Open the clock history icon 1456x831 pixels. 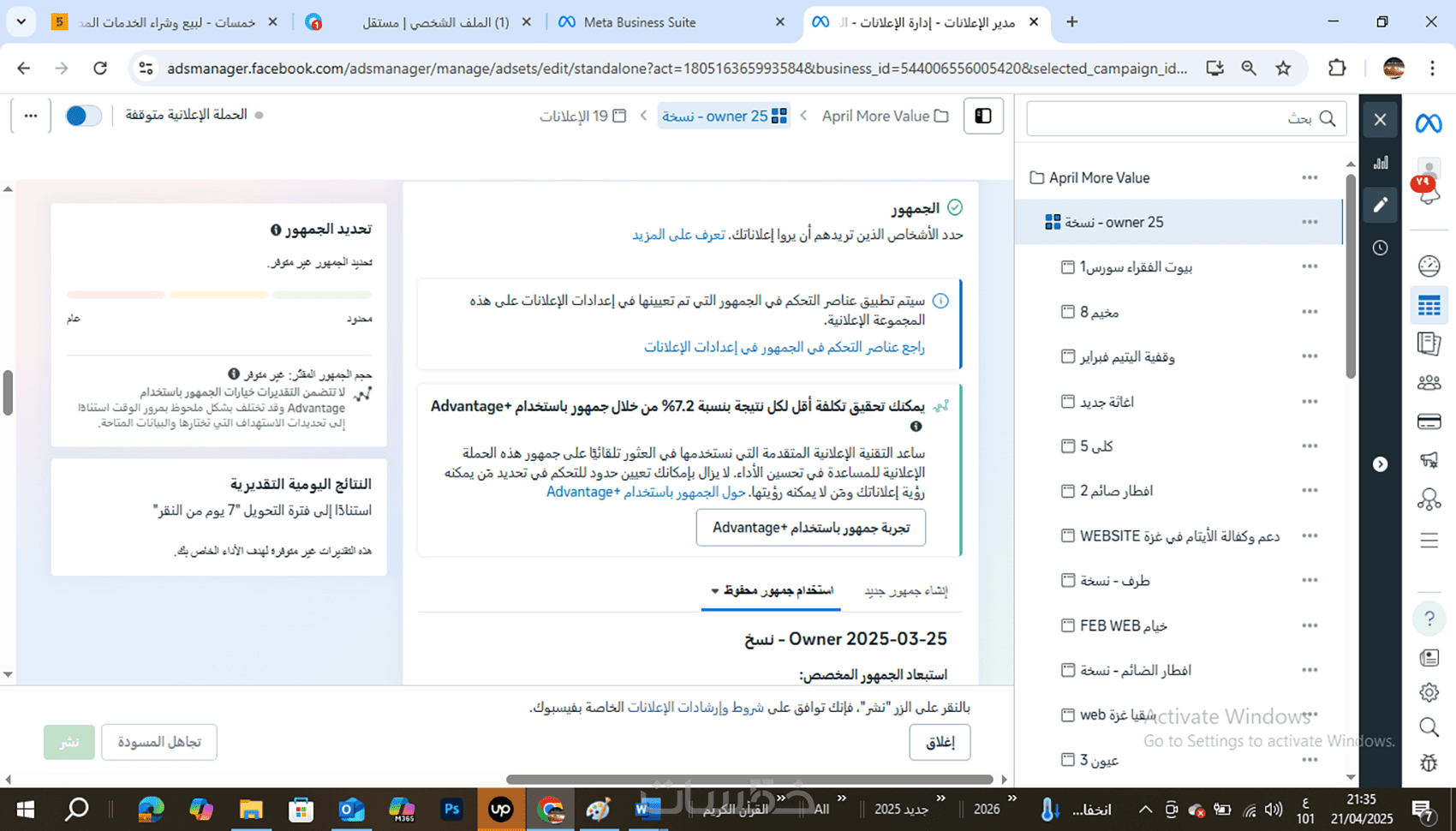point(1381,248)
